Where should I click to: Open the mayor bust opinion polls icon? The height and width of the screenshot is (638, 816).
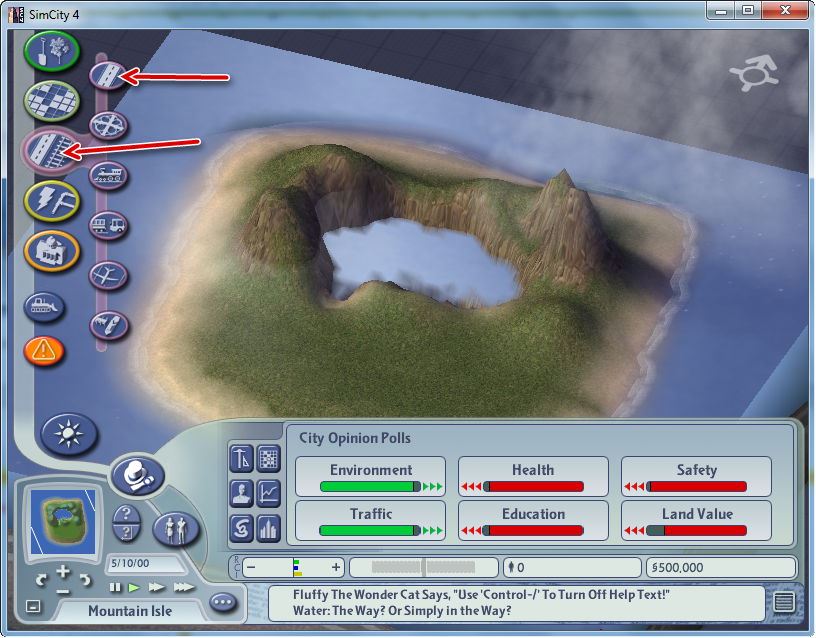pos(241,493)
